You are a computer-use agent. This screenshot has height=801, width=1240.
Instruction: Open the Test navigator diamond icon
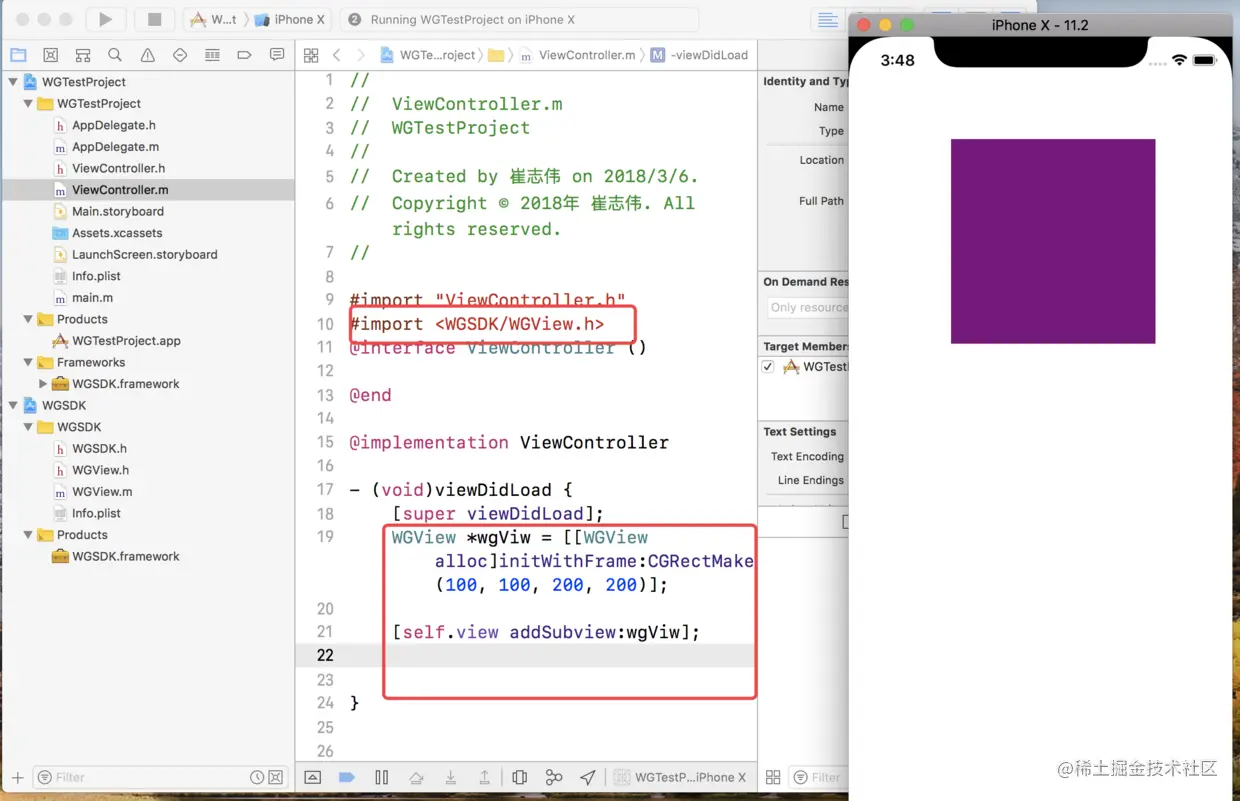point(180,55)
